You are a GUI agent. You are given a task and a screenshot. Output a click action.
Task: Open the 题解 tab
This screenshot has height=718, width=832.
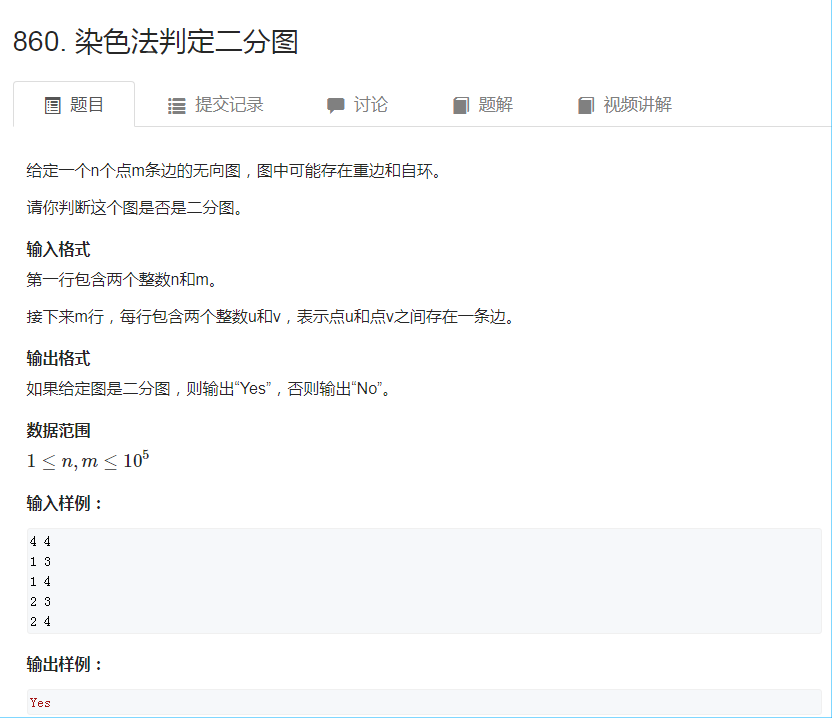(494, 103)
